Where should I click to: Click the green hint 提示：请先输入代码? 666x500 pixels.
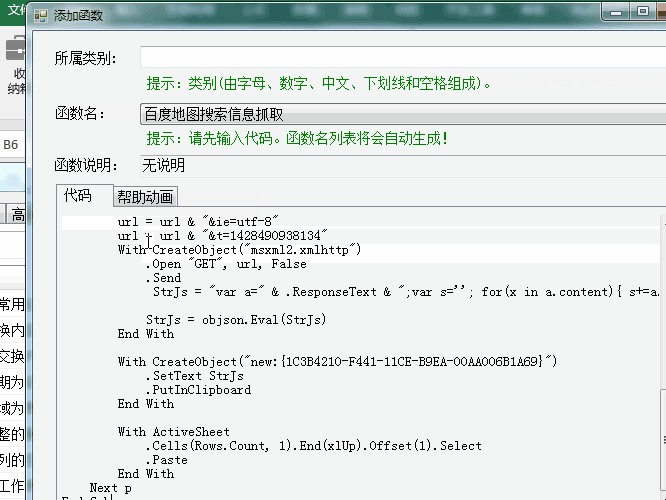point(297,138)
